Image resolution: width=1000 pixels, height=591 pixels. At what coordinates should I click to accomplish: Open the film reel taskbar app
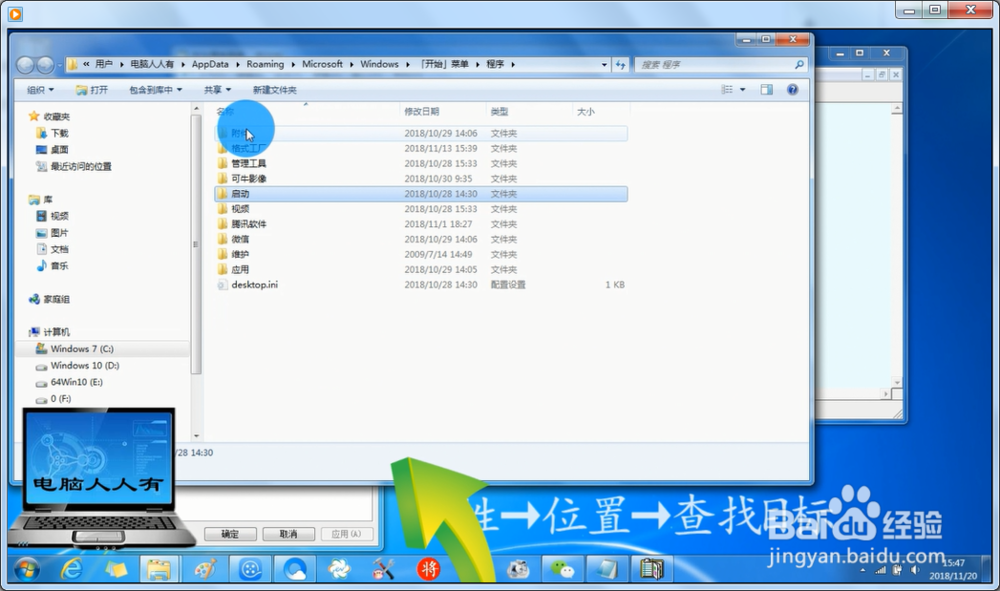[x=250, y=569]
